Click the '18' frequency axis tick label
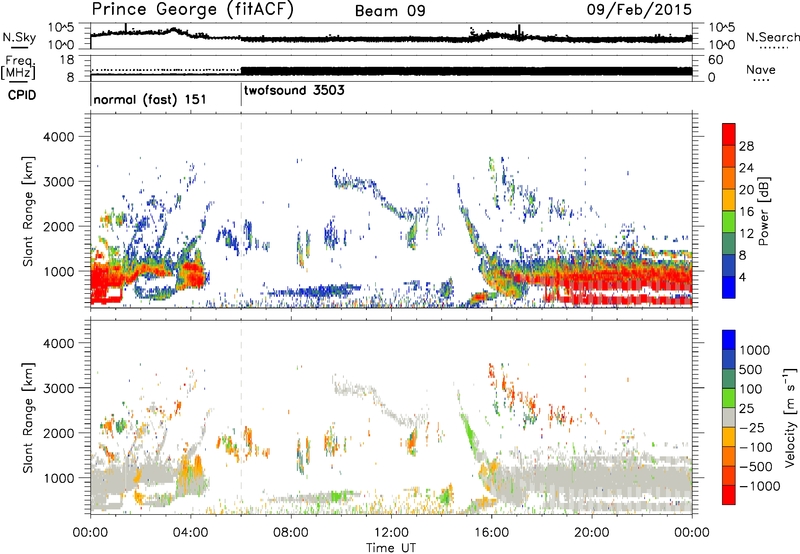The width and height of the screenshot is (800, 554). 67,60
